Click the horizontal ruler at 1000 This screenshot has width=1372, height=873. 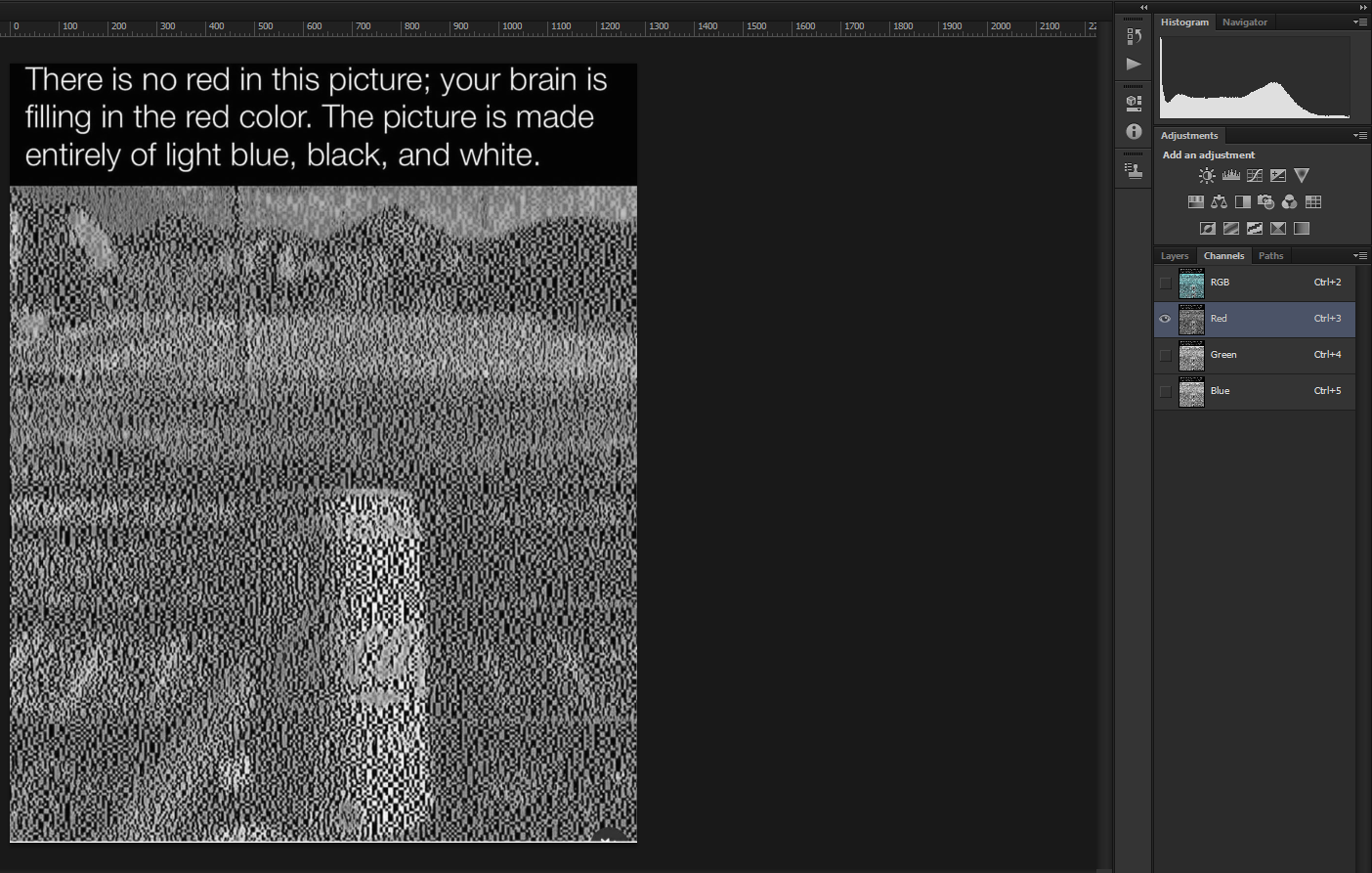(512, 26)
